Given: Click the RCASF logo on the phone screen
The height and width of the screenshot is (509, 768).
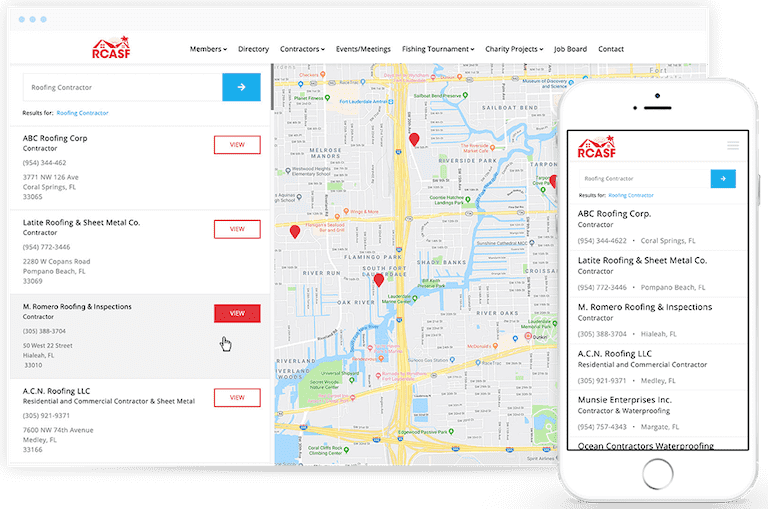Looking at the screenshot, I should tap(597, 146).
